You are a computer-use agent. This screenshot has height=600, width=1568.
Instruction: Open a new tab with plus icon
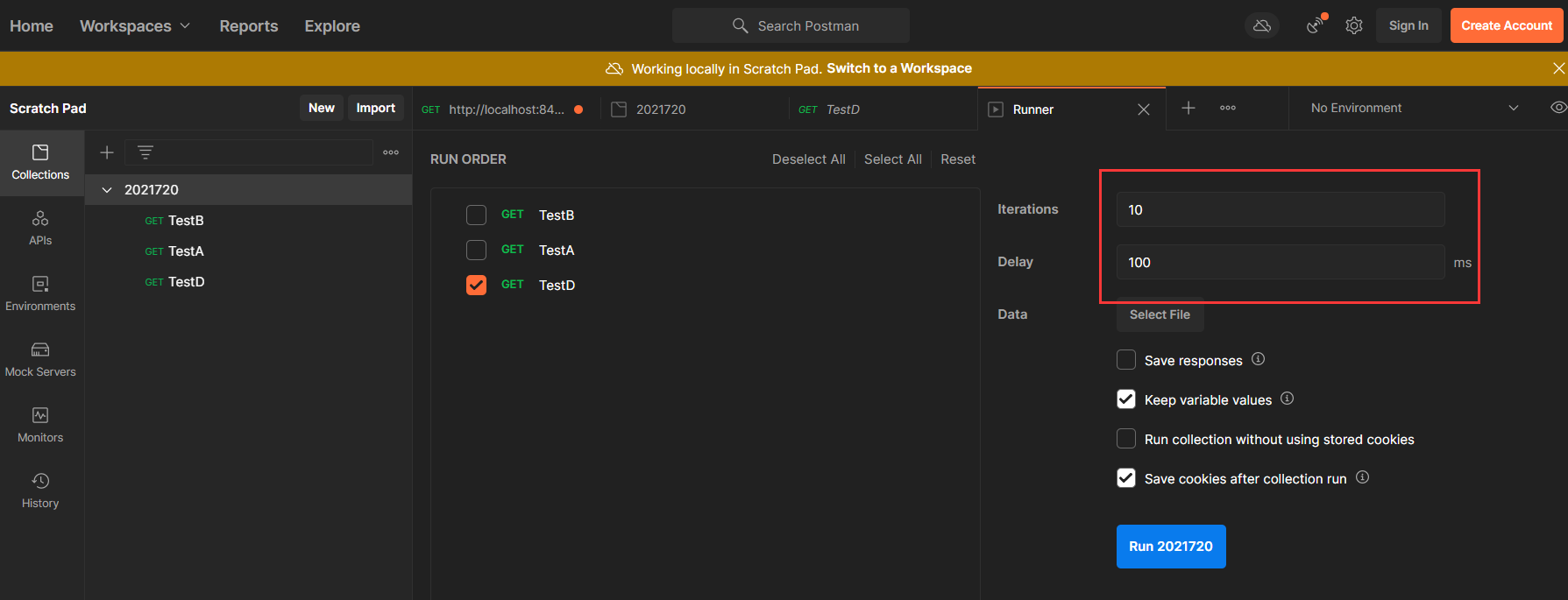click(x=1188, y=108)
